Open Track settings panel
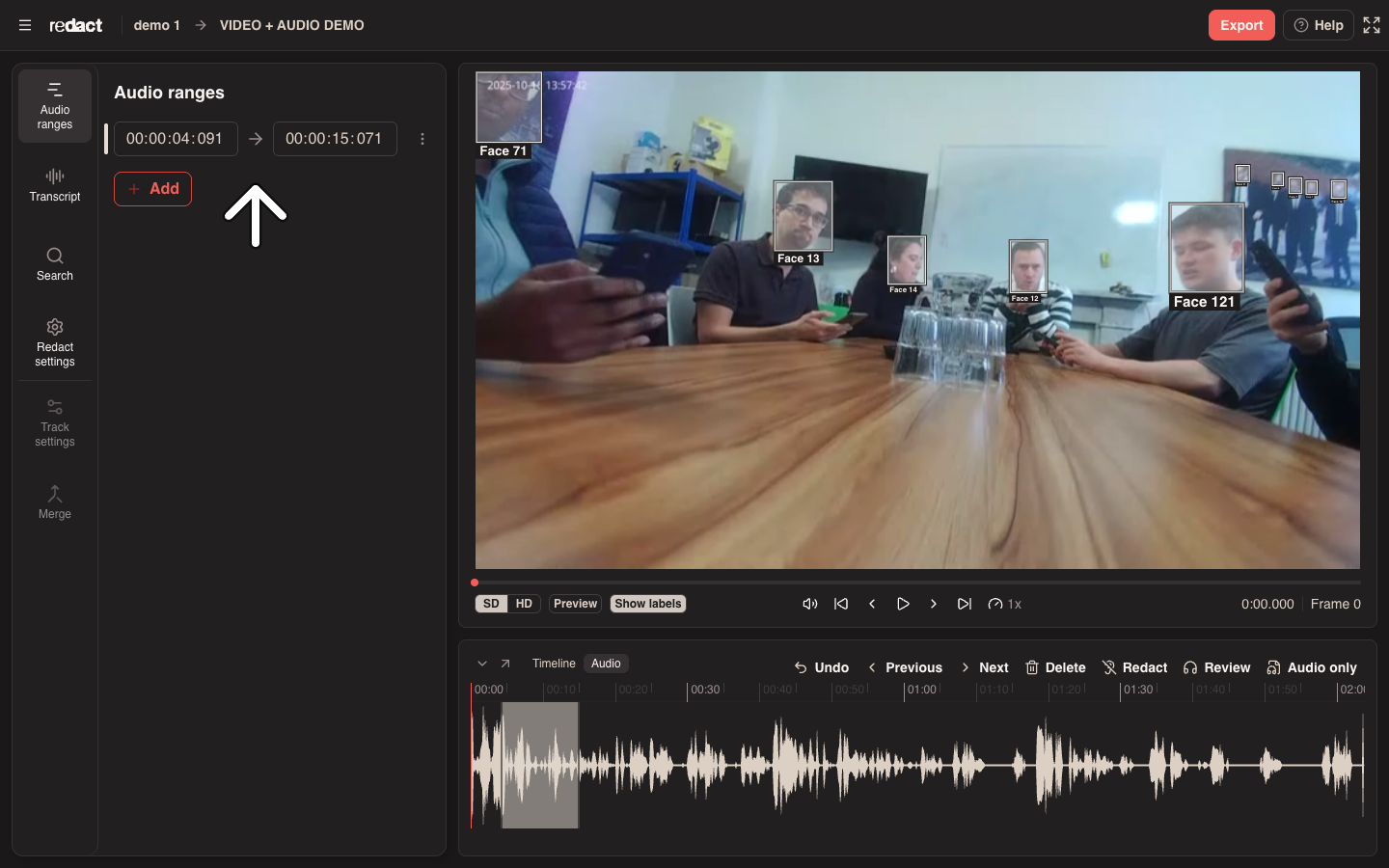The width and height of the screenshot is (1389, 868). pyautogui.click(x=55, y=422)
